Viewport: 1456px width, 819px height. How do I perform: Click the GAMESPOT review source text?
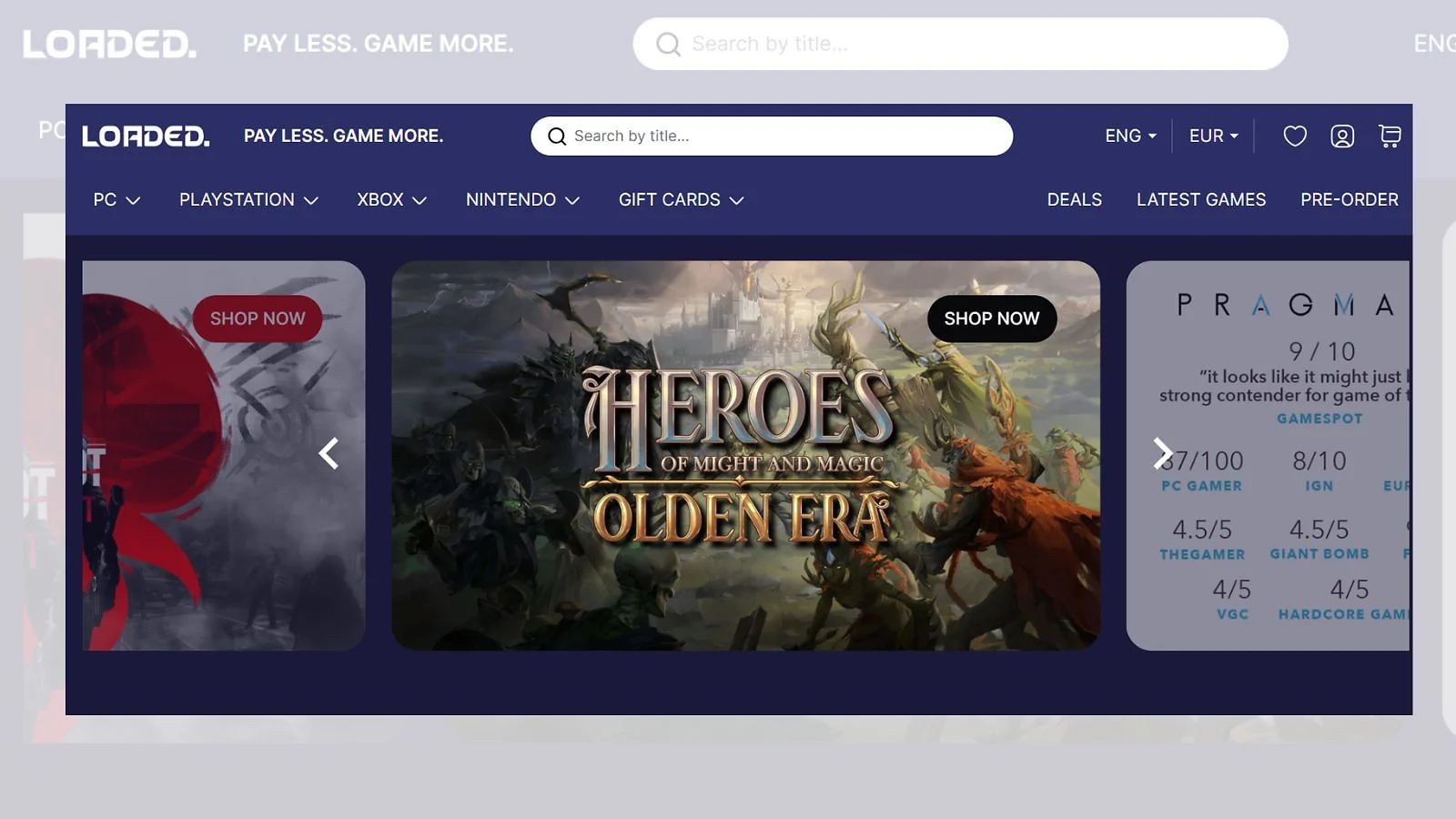click(x=1319, y=419)
